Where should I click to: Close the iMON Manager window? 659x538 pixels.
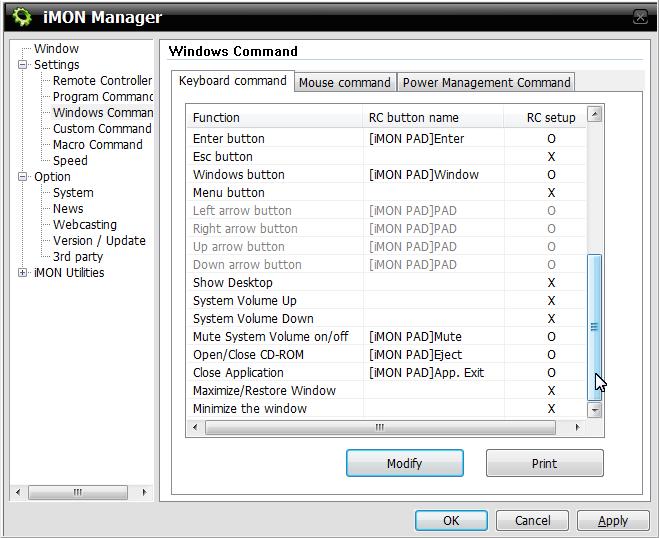[x=639, y=18]
